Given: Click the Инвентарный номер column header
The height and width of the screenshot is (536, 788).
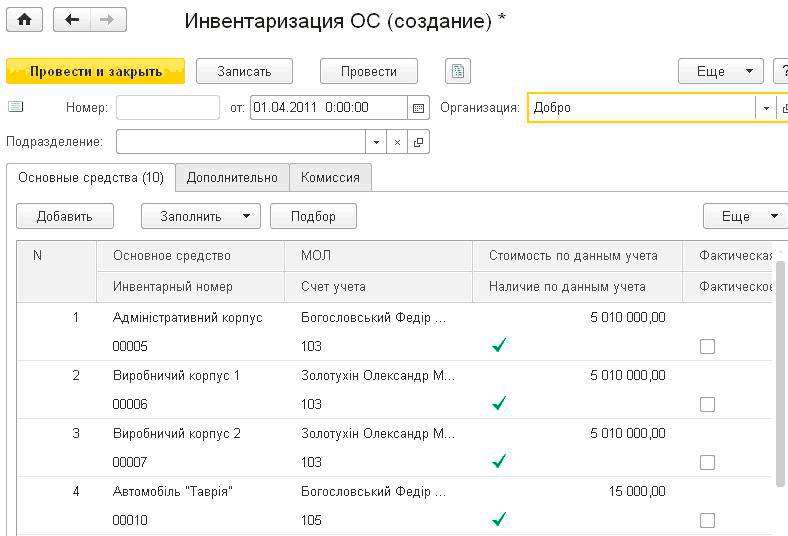Looking at the screenshot, I should tap(190, 287).
